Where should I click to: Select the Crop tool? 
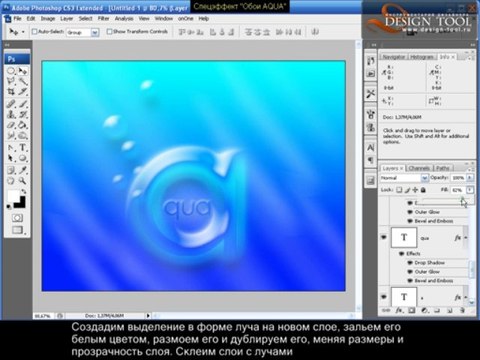point(11,91)
